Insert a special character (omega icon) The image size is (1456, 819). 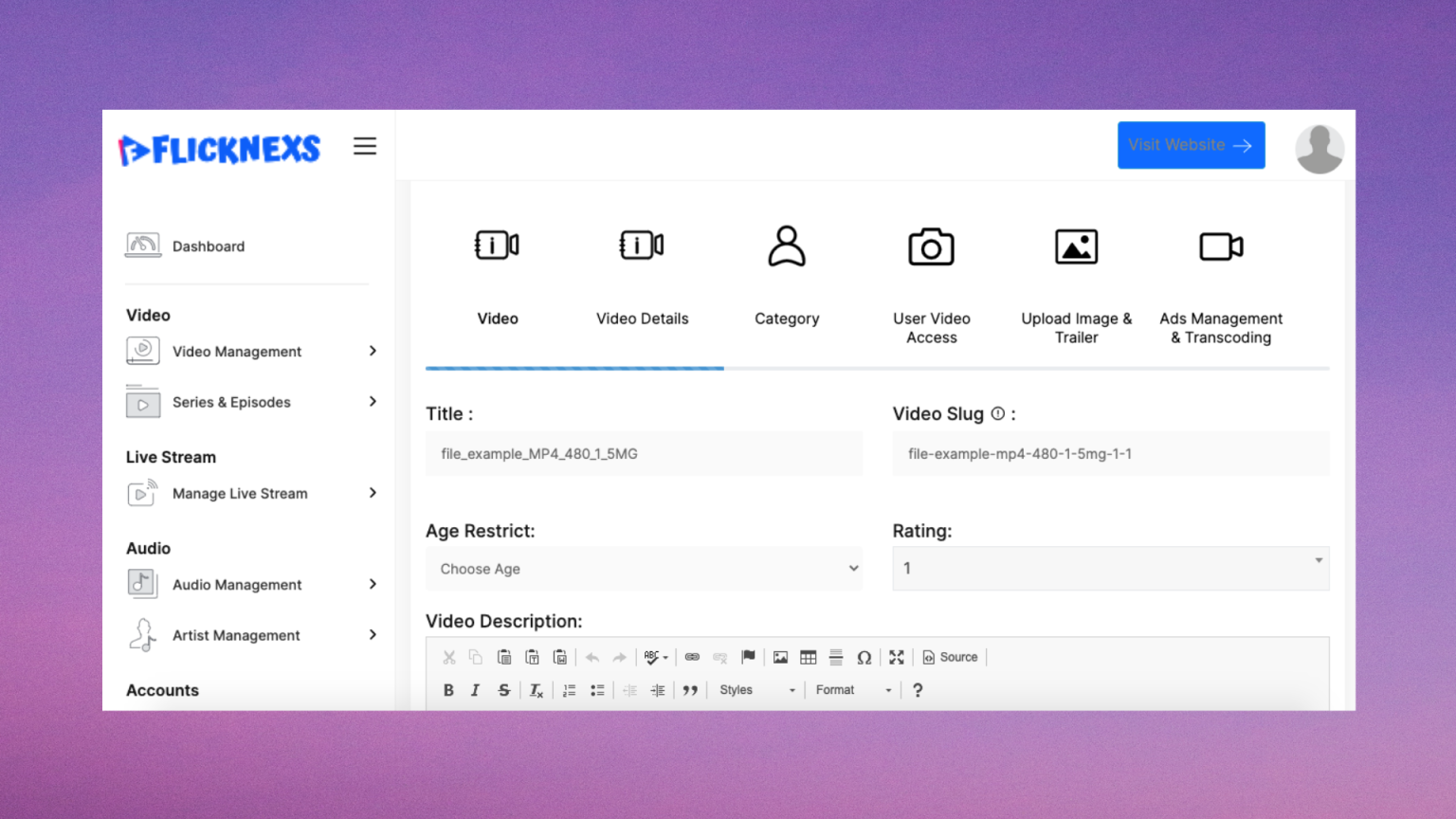coord(864,657)
